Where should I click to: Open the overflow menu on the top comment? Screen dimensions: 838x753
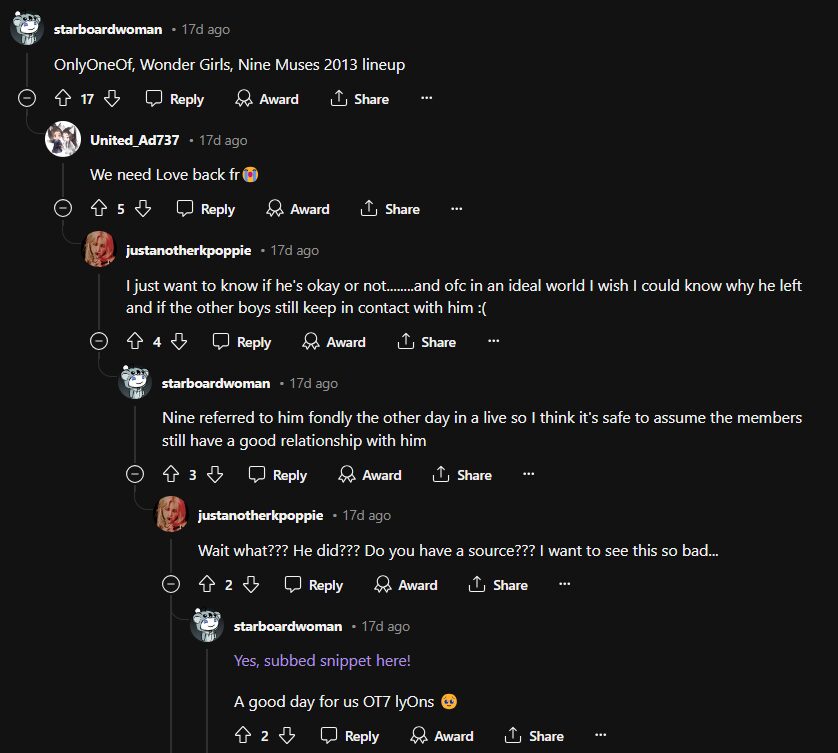click(426, 97)
